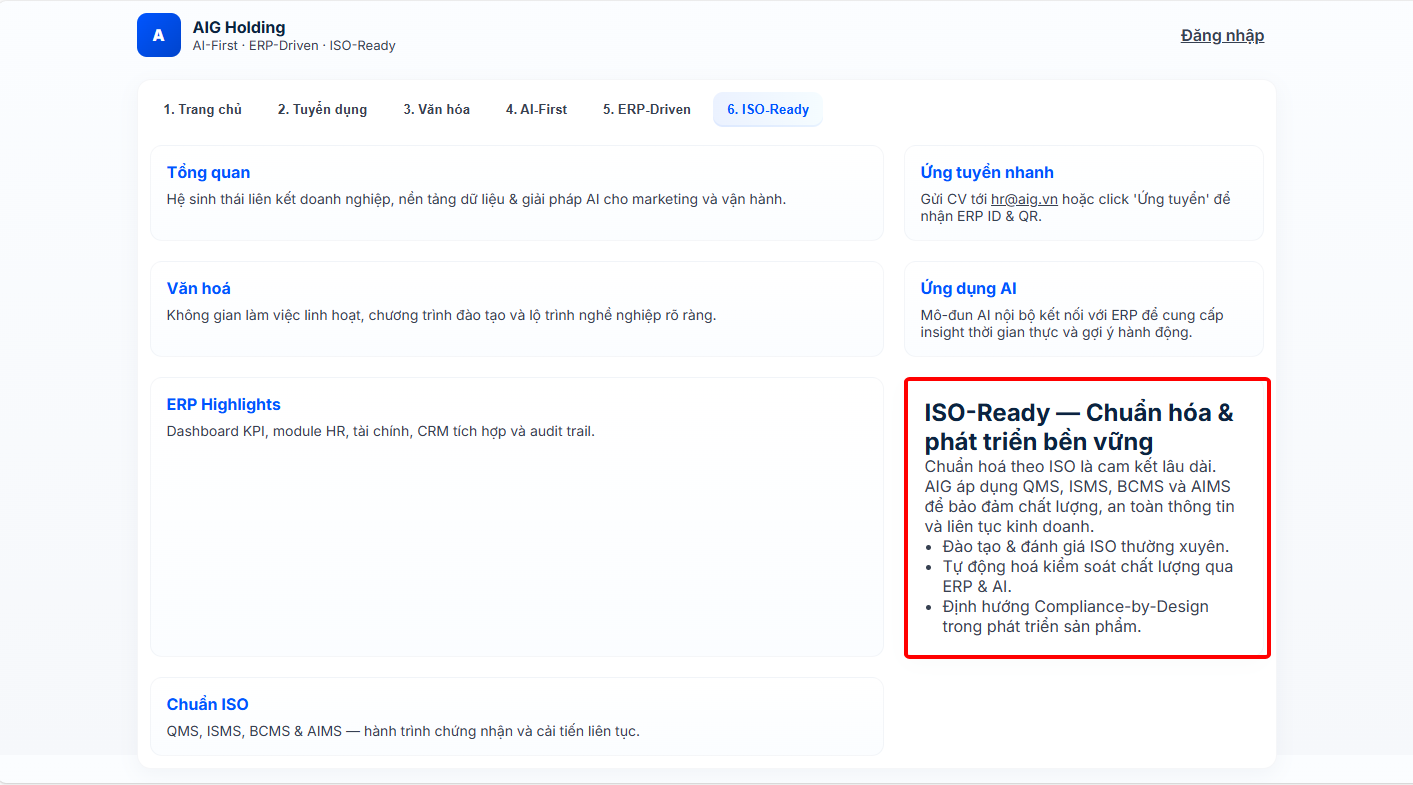Switch to the 1. Trang chủ tab
Viewport: 1413px width, 785px height.
click(x=203, y=109)
